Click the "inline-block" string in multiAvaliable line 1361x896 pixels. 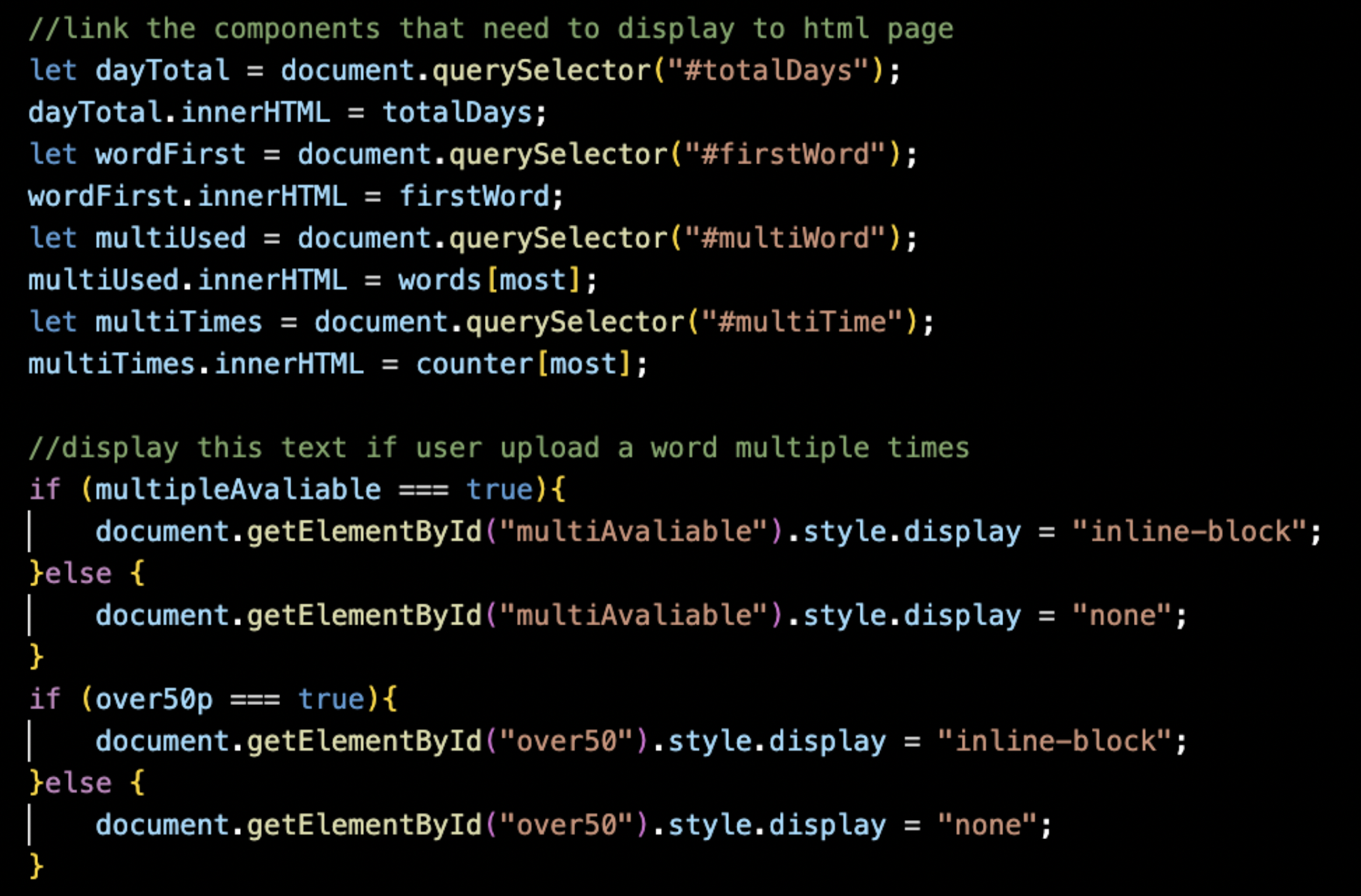(1190, 531)
